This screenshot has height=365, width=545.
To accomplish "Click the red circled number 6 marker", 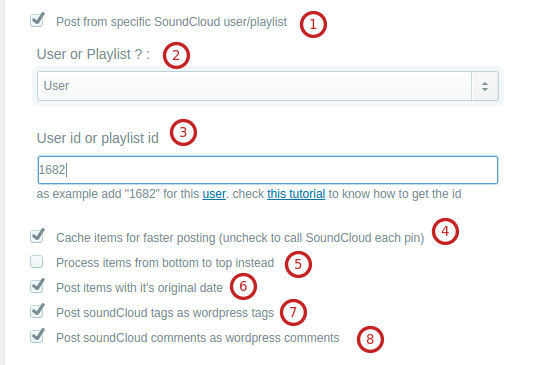I will click(243, 286).
